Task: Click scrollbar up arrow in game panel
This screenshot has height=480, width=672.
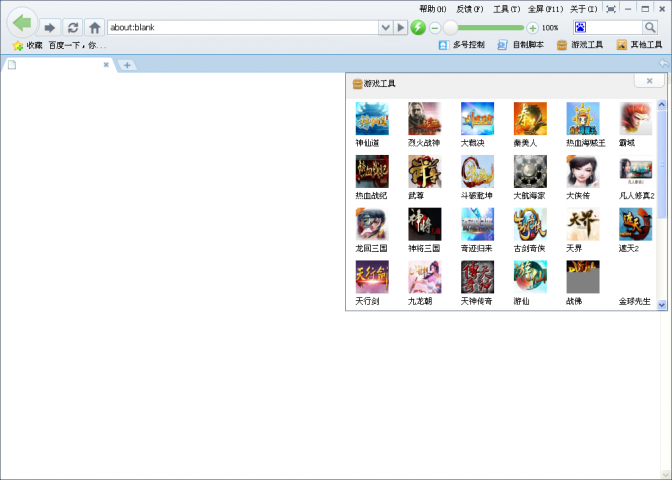Action: [x=661, y=104]
